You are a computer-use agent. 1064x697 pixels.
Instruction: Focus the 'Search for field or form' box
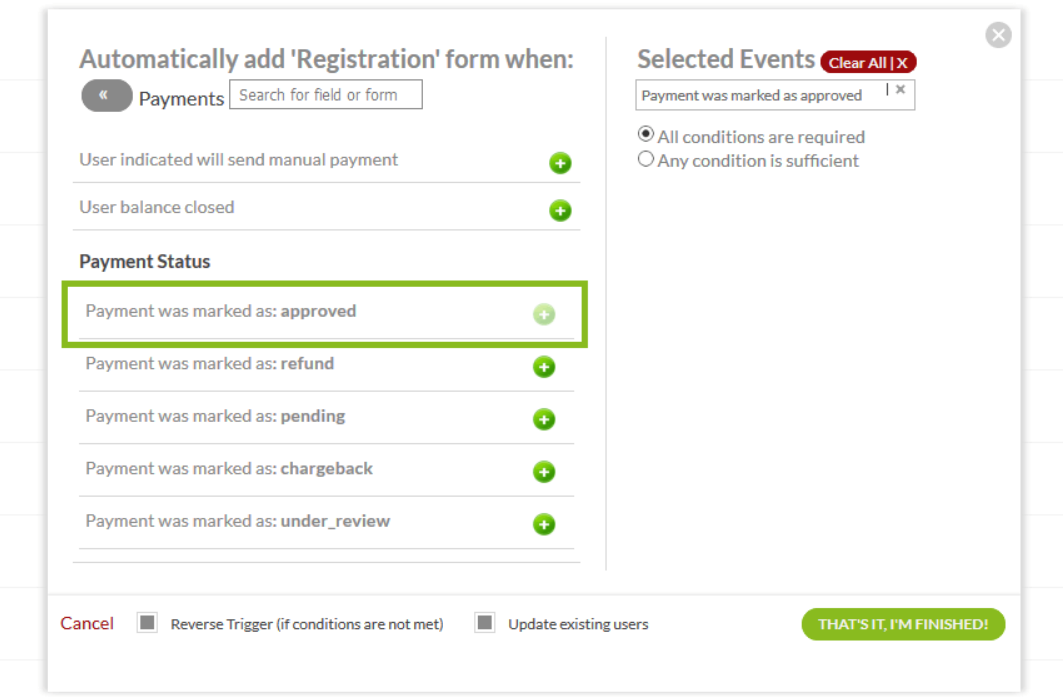pos(325,95)
